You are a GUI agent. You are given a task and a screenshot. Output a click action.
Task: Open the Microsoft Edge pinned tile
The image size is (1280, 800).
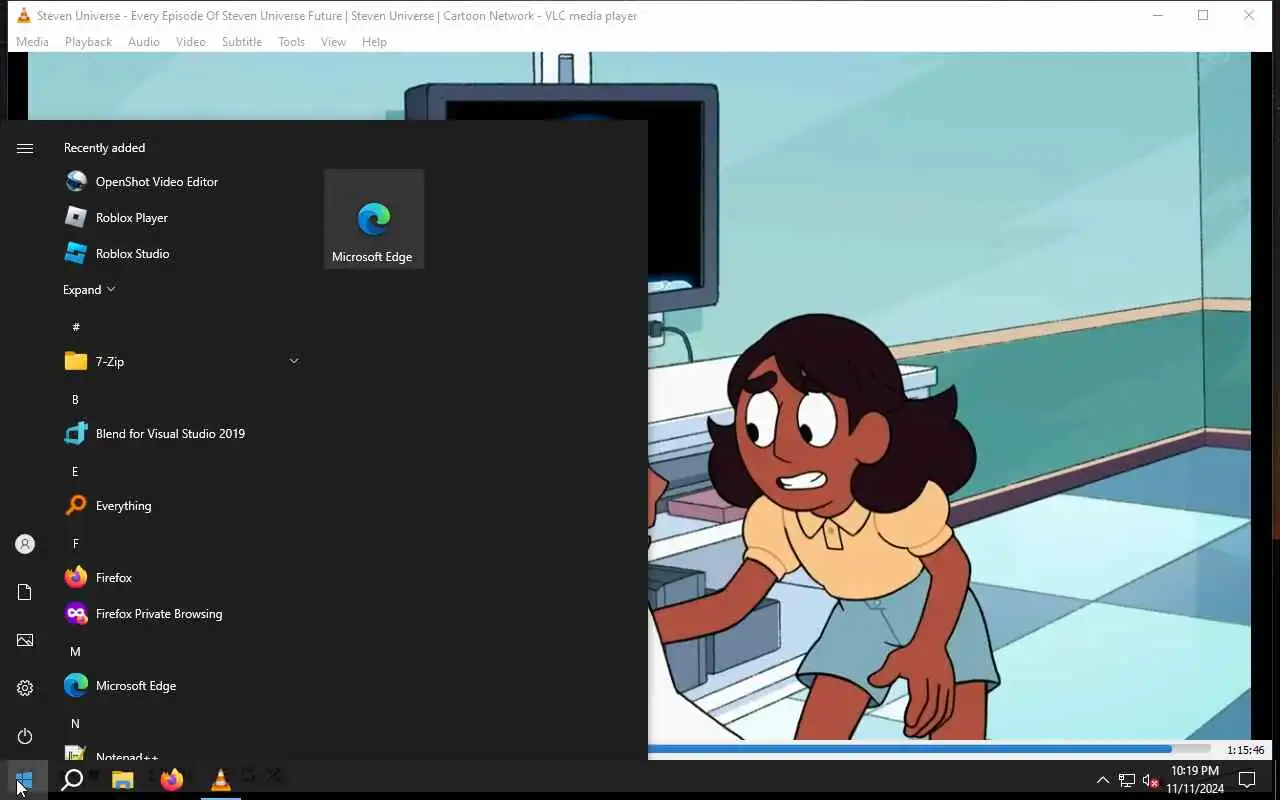[374, 219]
